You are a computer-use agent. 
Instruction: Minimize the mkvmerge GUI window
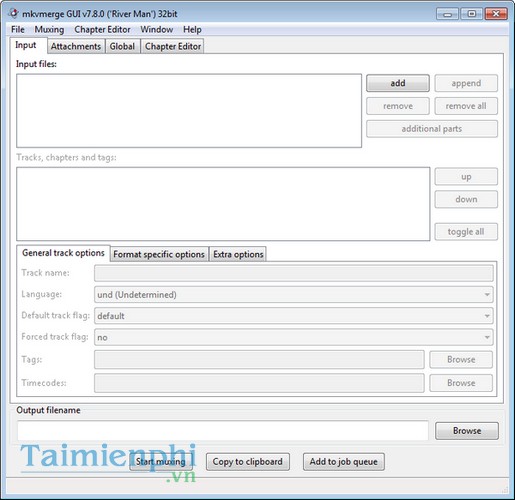[x=447, y=14]
